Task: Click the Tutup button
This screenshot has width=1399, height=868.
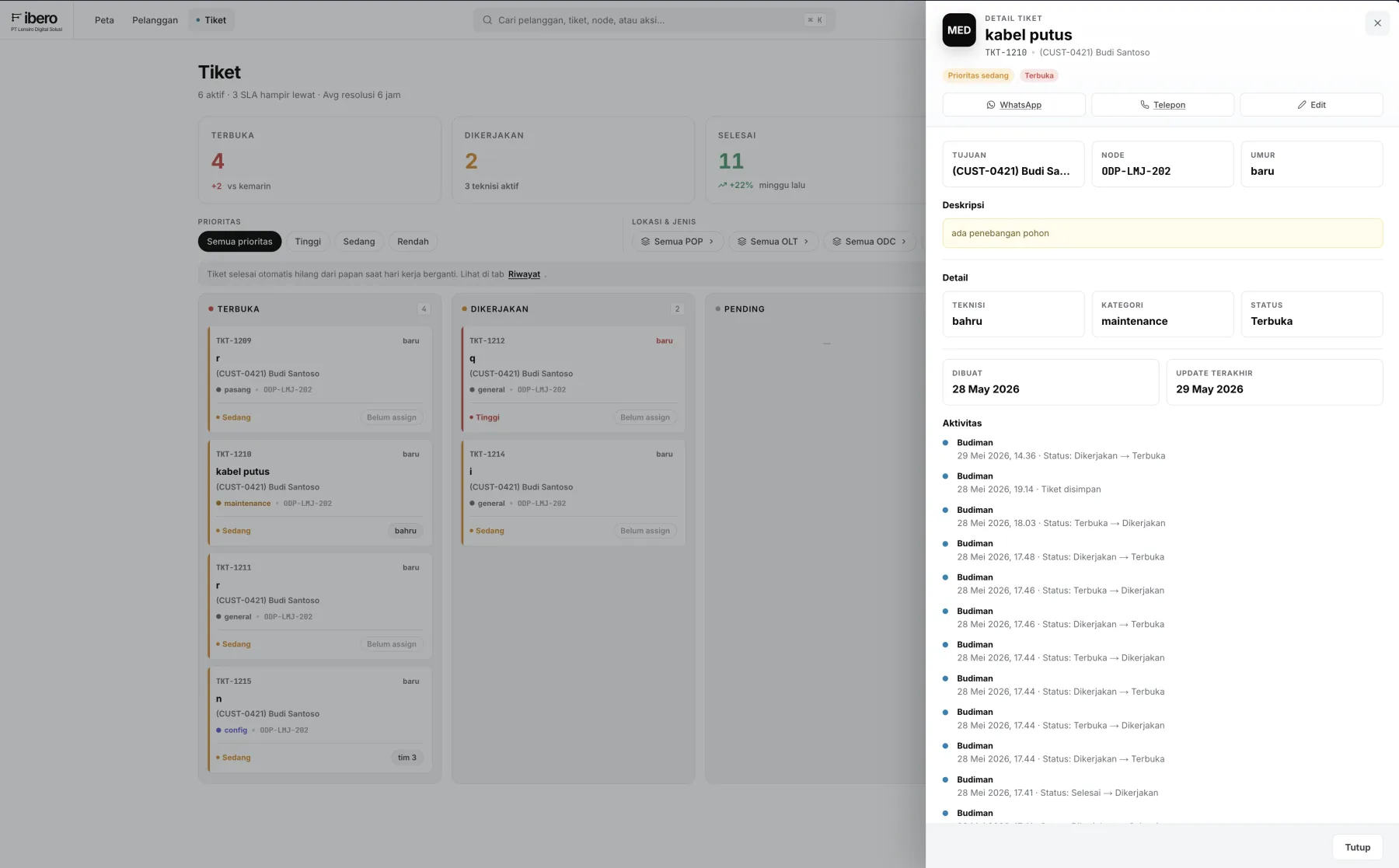Action: pos(1357,847)
